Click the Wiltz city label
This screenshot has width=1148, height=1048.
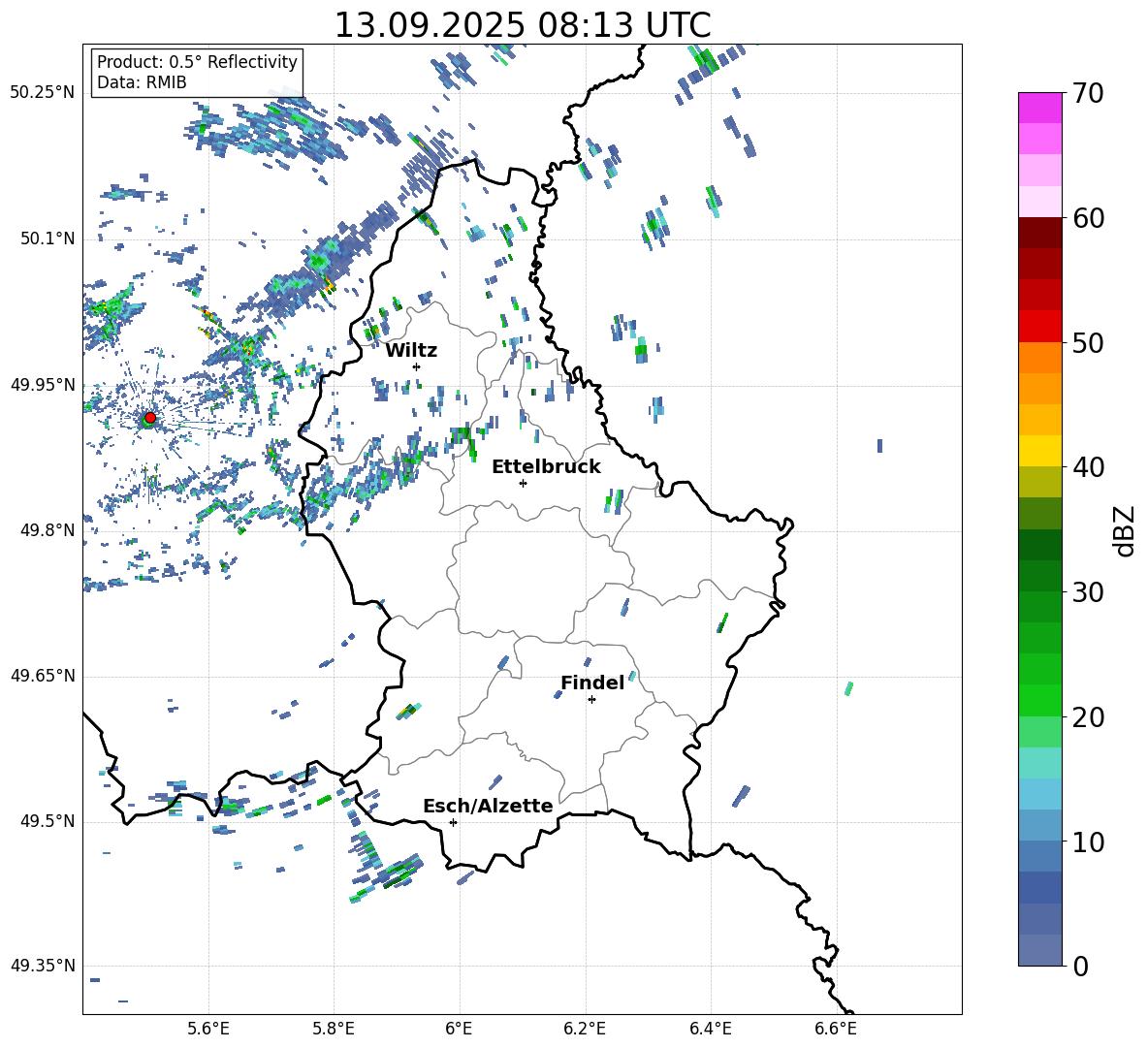pos(411,350)
